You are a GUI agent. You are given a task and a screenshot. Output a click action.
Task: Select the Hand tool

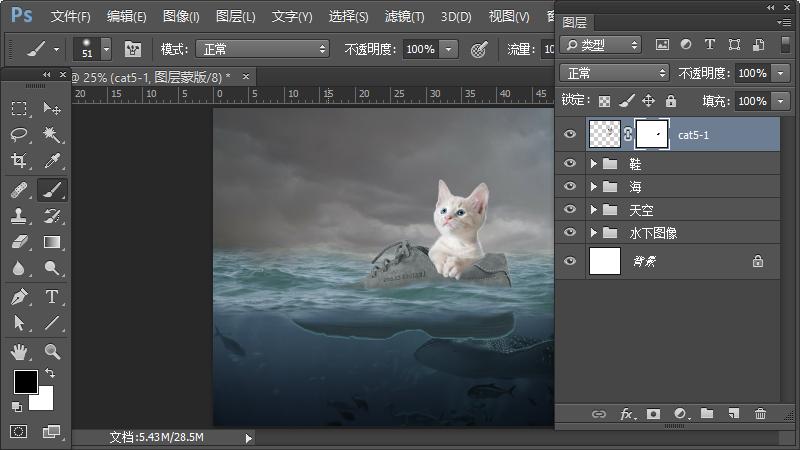click(19, 352)
